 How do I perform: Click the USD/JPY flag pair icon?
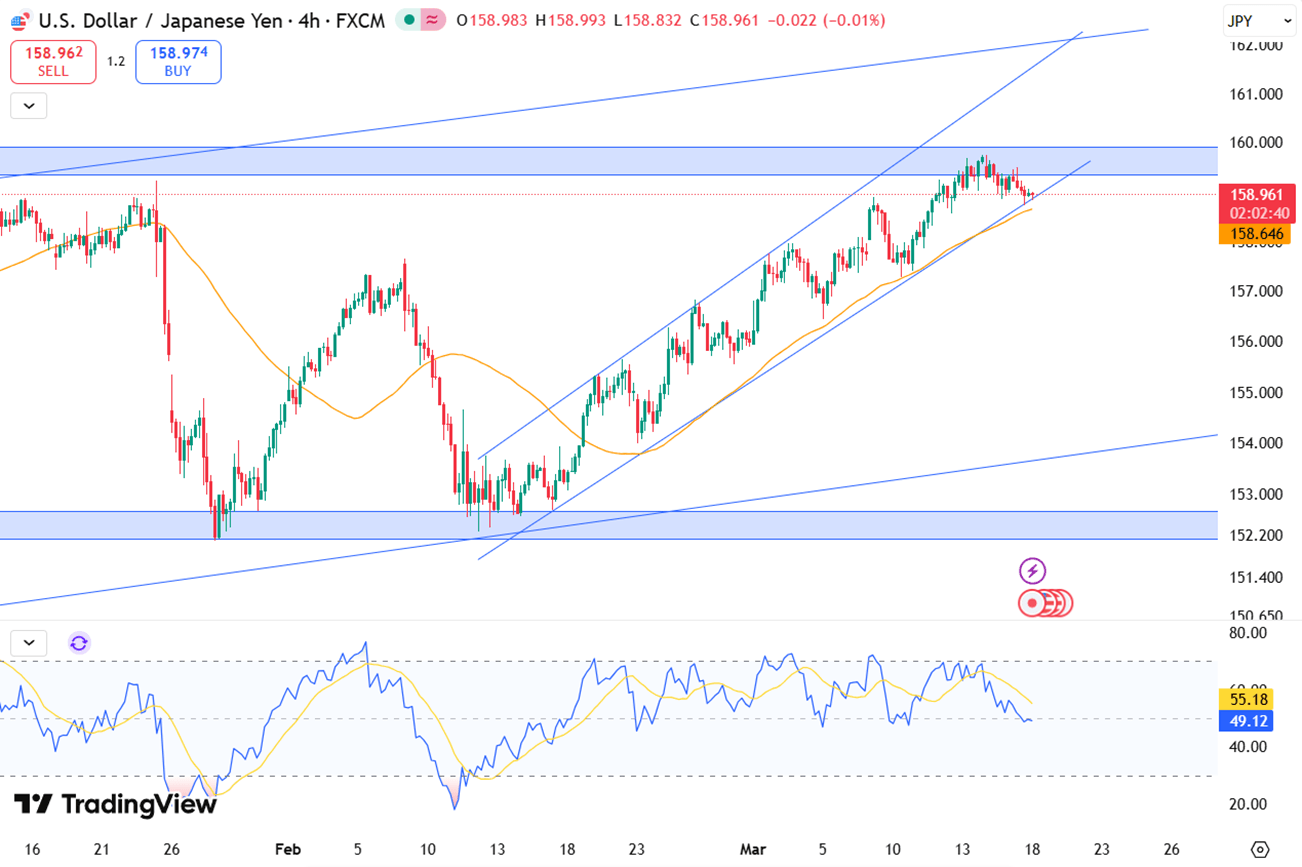(19, 21)
